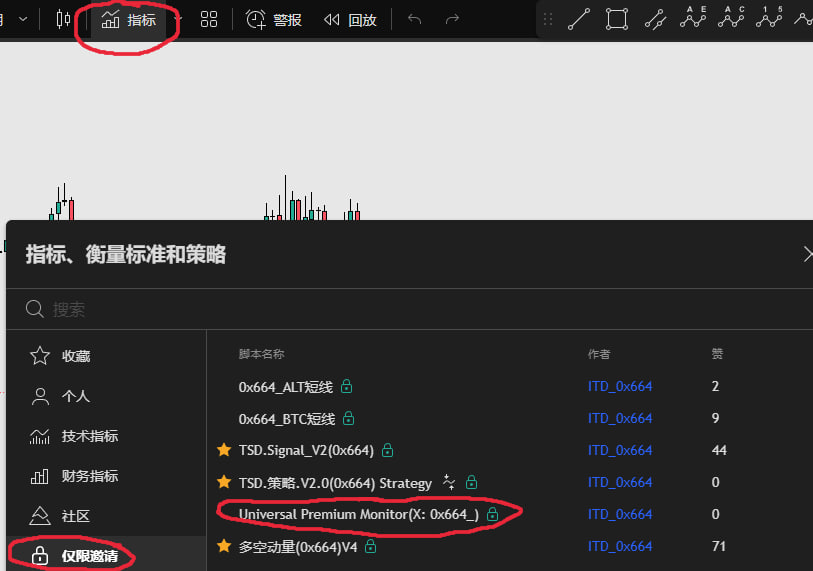813x571 pixels.
Task: Select the A–C wave pattern tool
Action: [731, 18]
